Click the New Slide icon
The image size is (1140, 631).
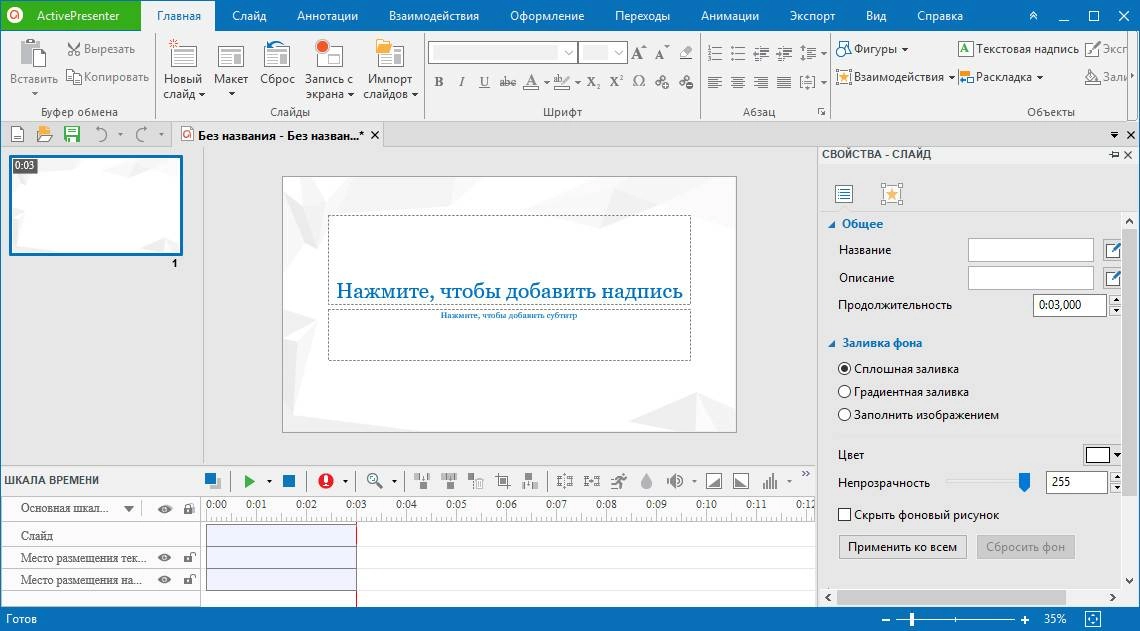click(182, 55)
